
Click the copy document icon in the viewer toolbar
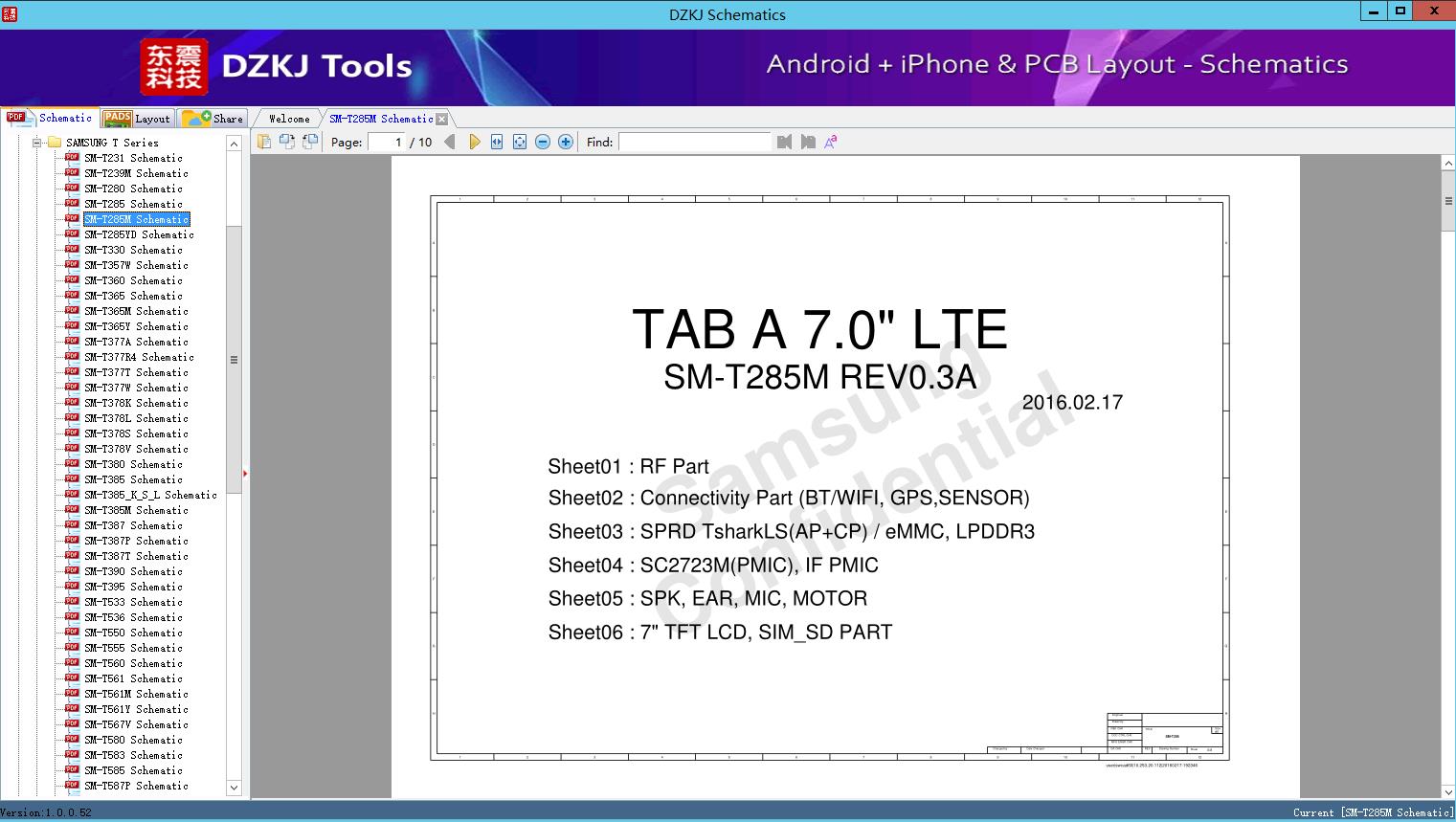pyautogui.click(x=263, y=142)
